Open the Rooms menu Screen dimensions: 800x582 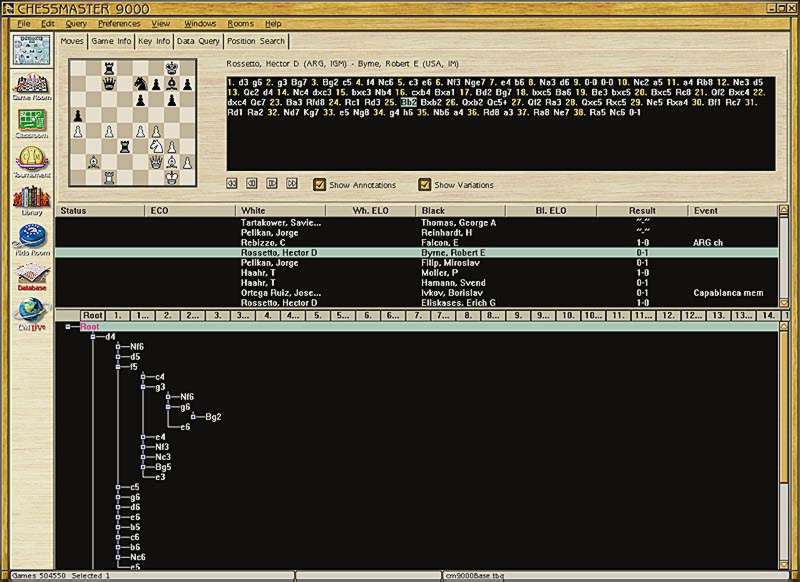point(240,23)
